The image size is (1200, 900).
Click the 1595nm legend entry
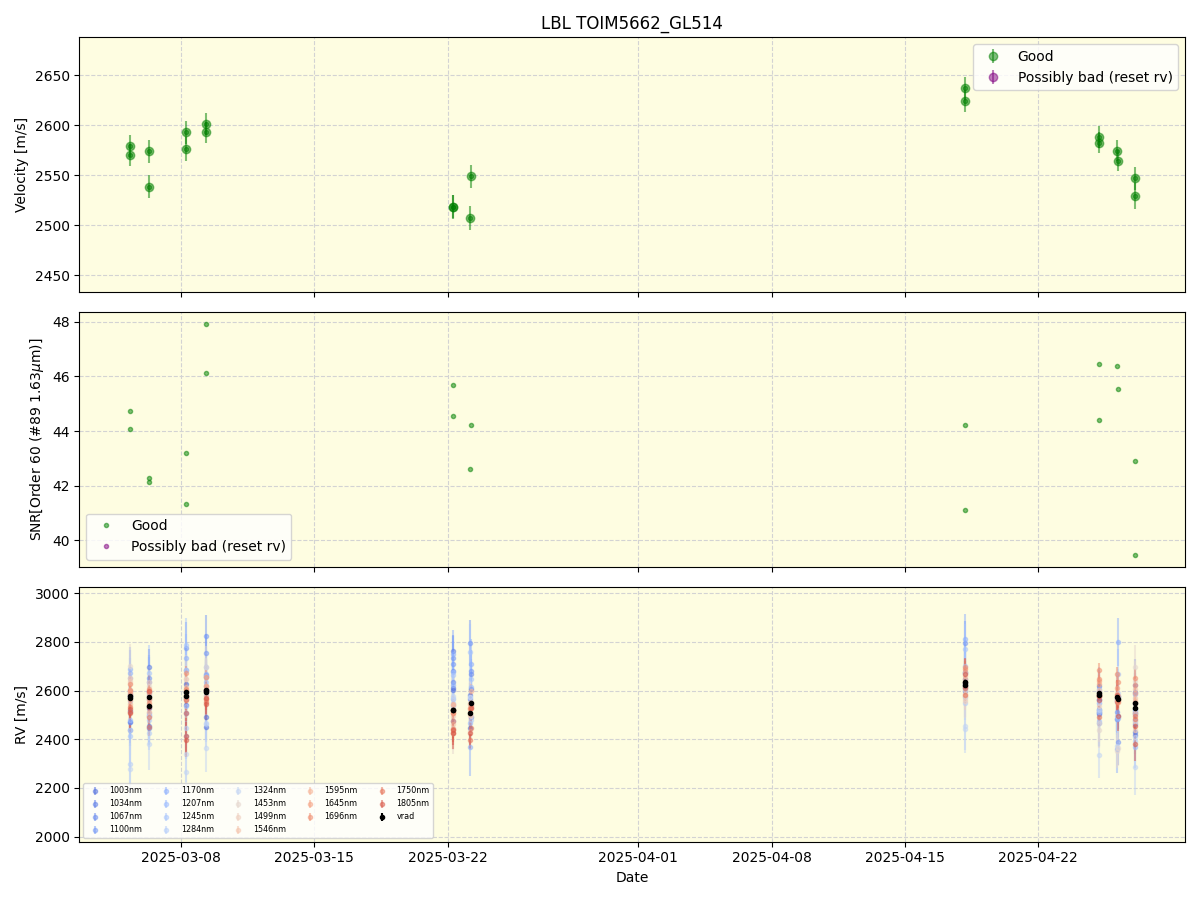(333, 790)
